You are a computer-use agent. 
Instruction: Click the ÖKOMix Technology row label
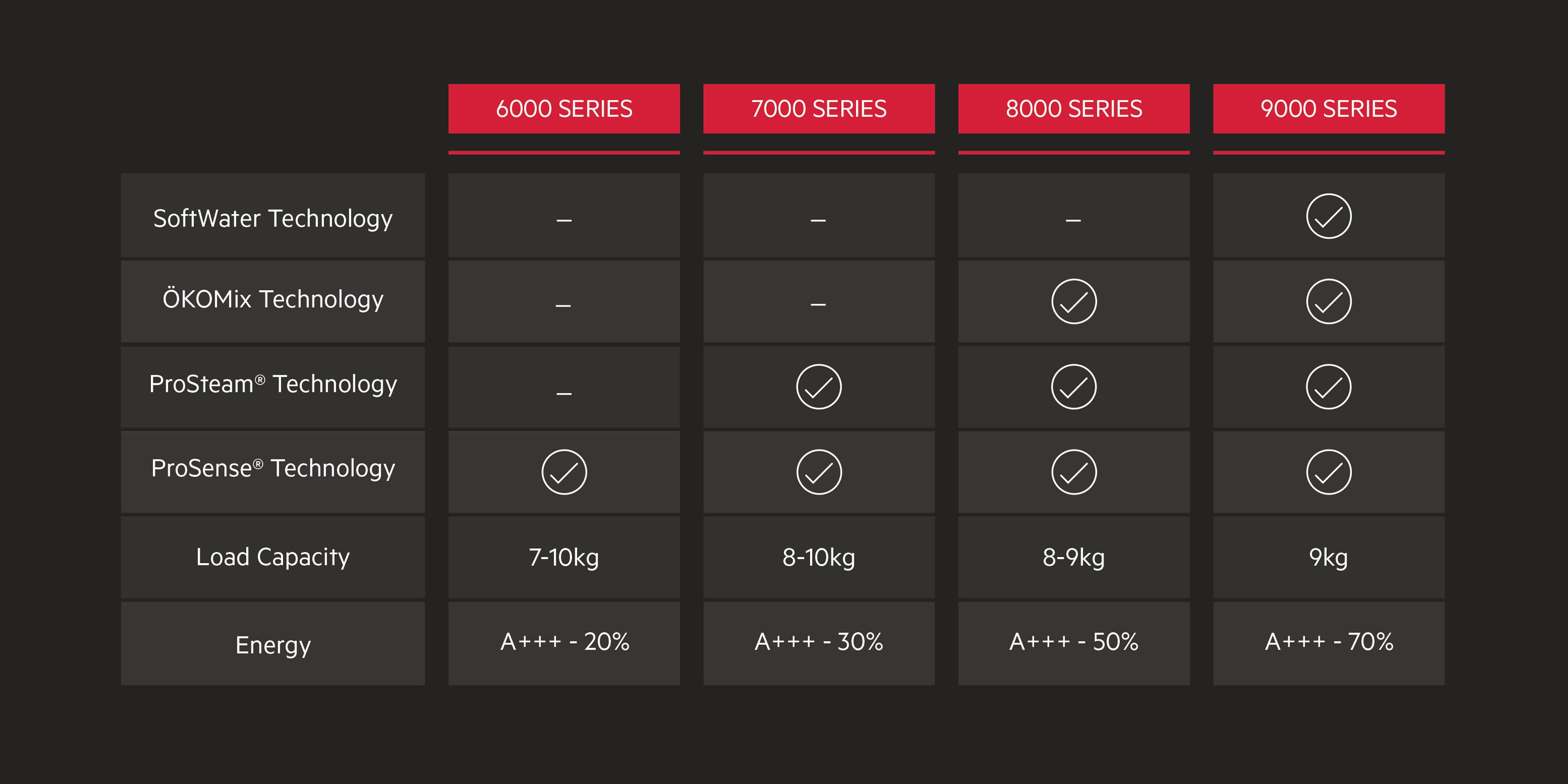273,299
